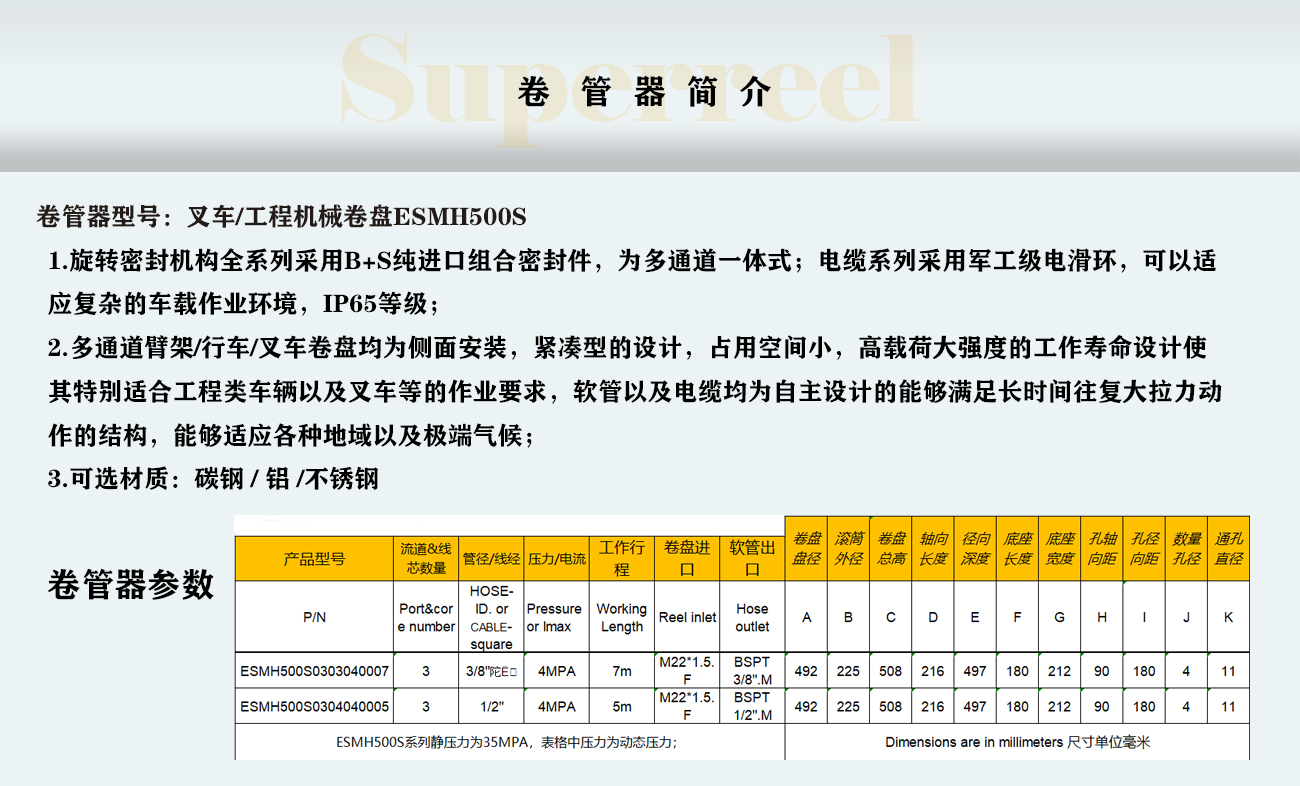This screenshot has height=786, width=1300.
Task: Click product number ESMH500S0303040007
Action: coord(314,672)
